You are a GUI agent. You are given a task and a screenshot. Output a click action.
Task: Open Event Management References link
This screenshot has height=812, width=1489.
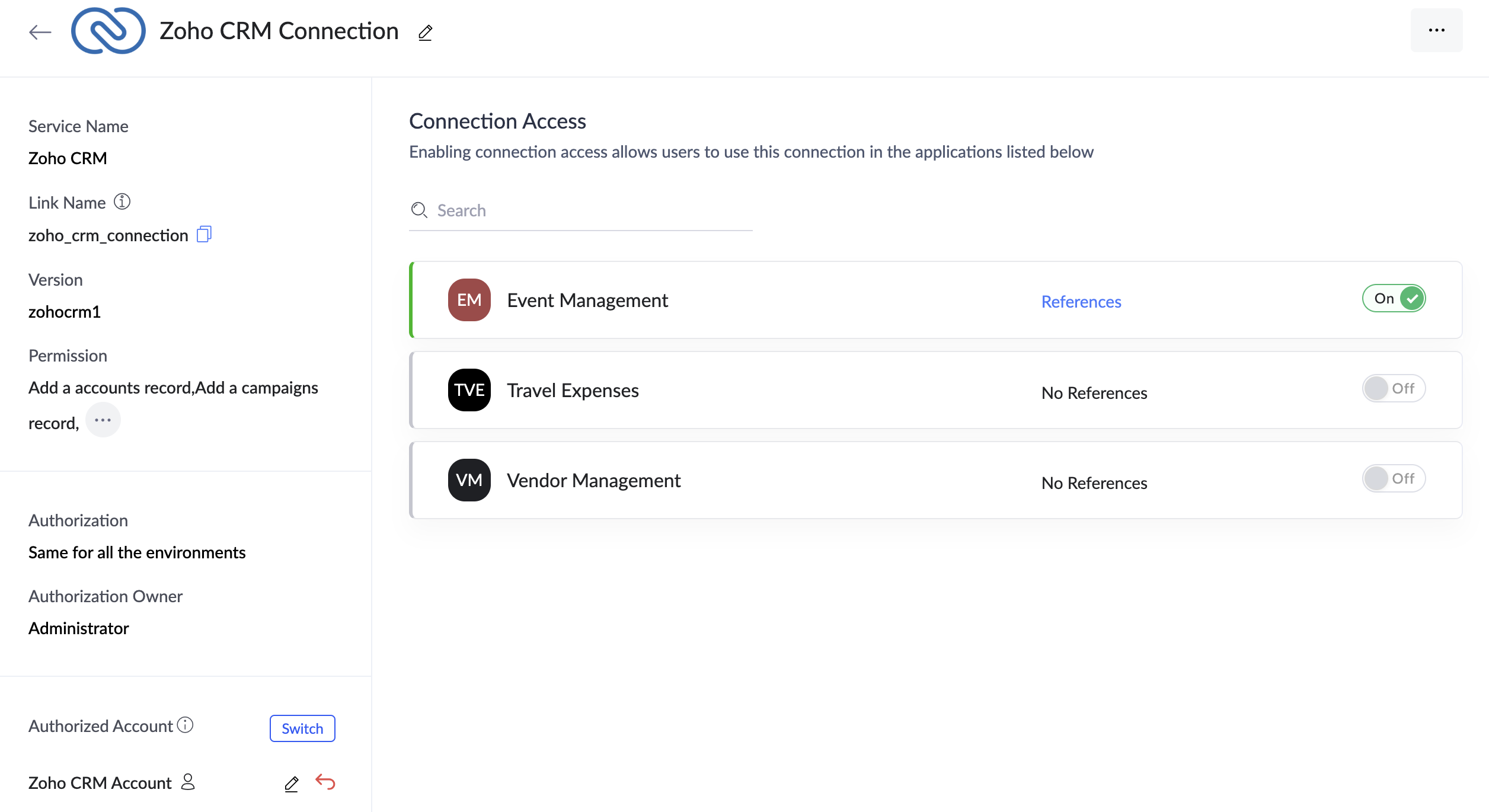click(1081, 302)
